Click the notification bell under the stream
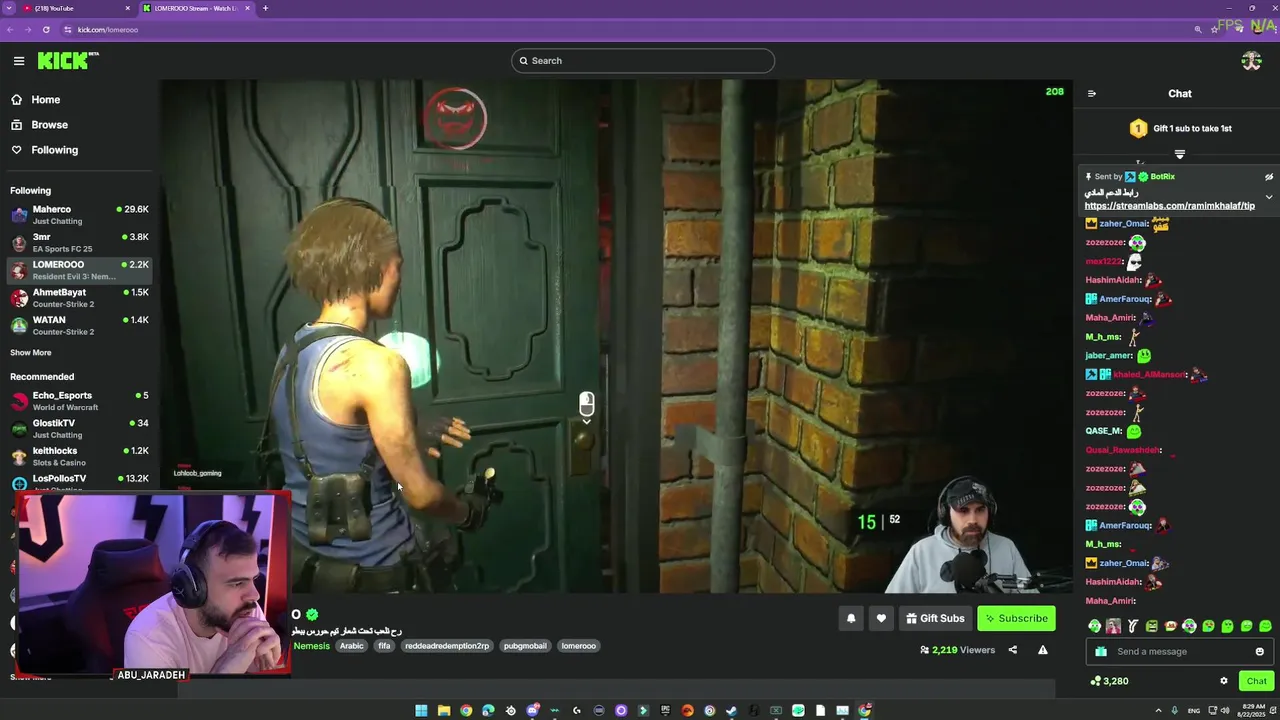The height and width of the screenshot is (720, 1280). pyautogui.click(x=851, y=619)
